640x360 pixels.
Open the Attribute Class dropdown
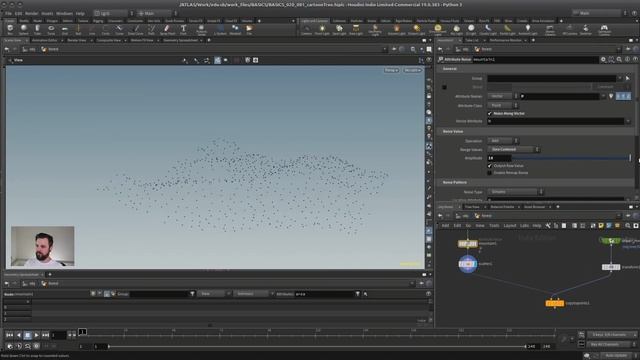[503, 105]
